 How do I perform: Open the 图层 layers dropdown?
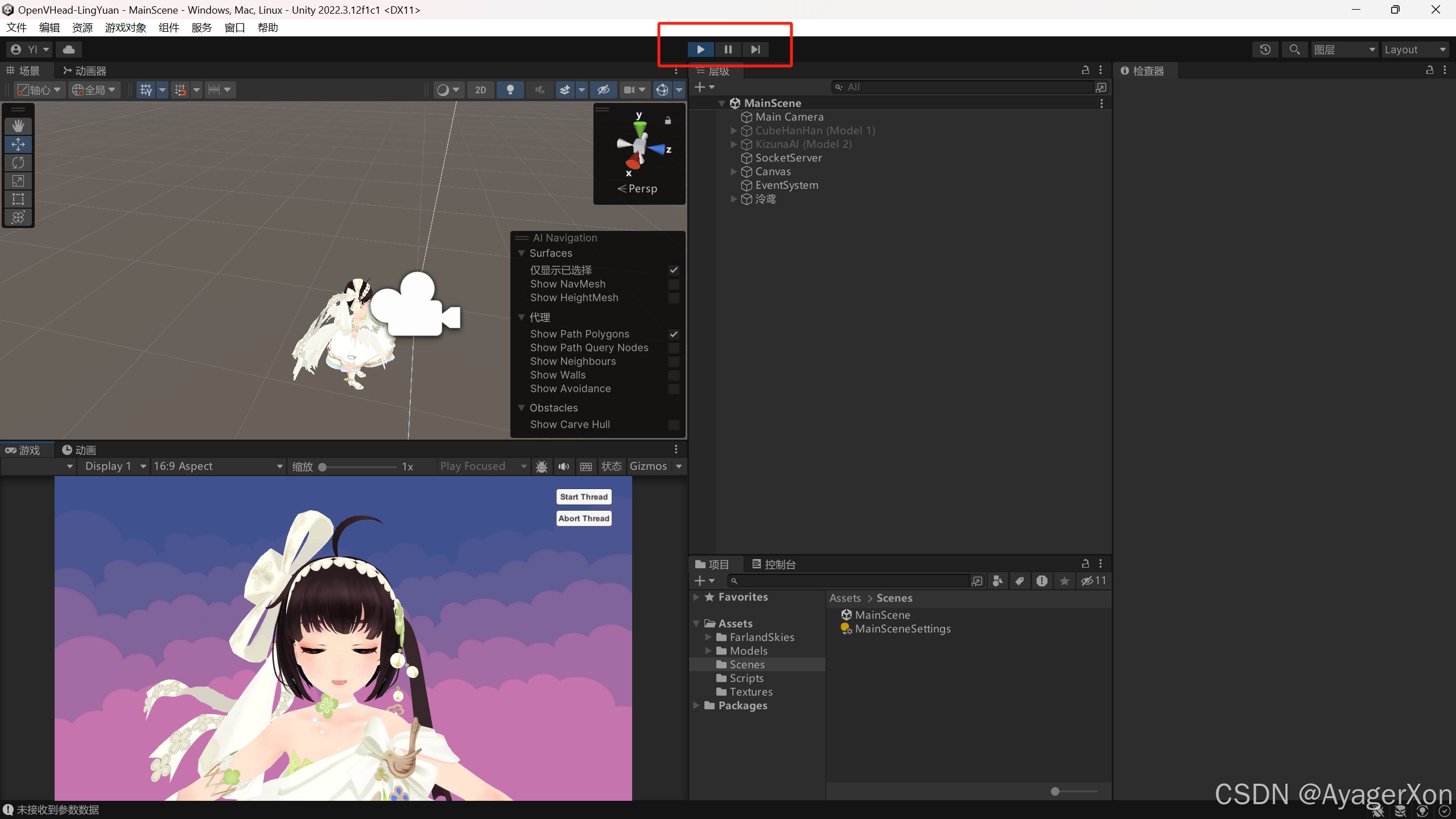point(1345,49)
